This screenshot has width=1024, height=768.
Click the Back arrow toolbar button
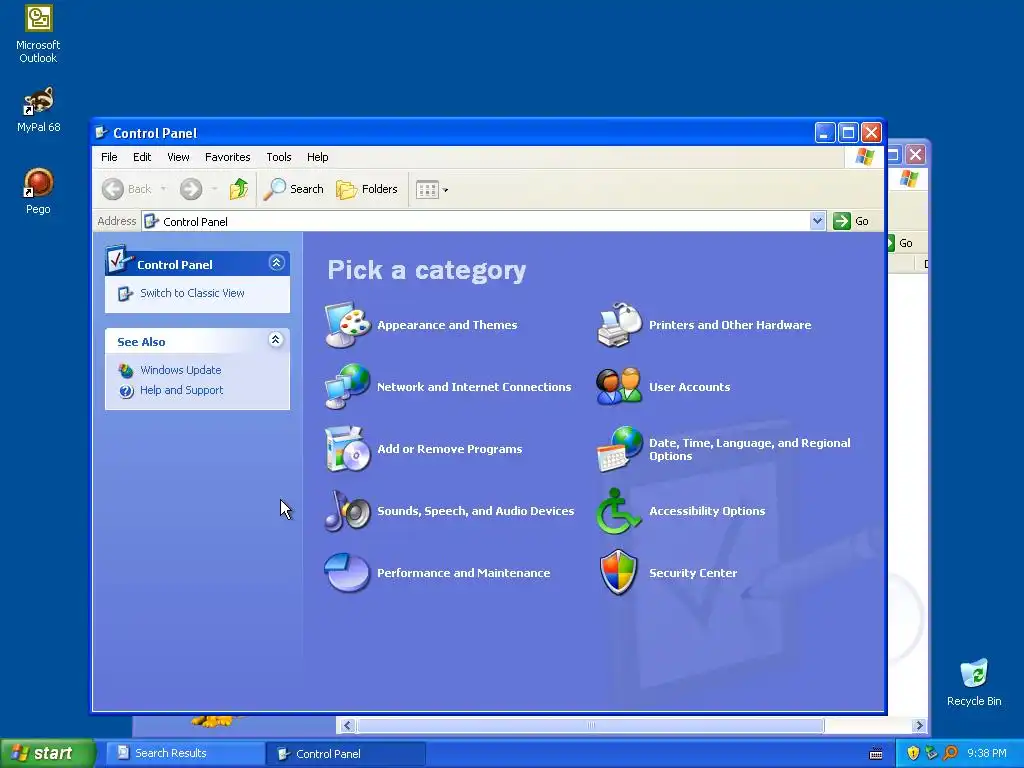[x=127, y=189]
